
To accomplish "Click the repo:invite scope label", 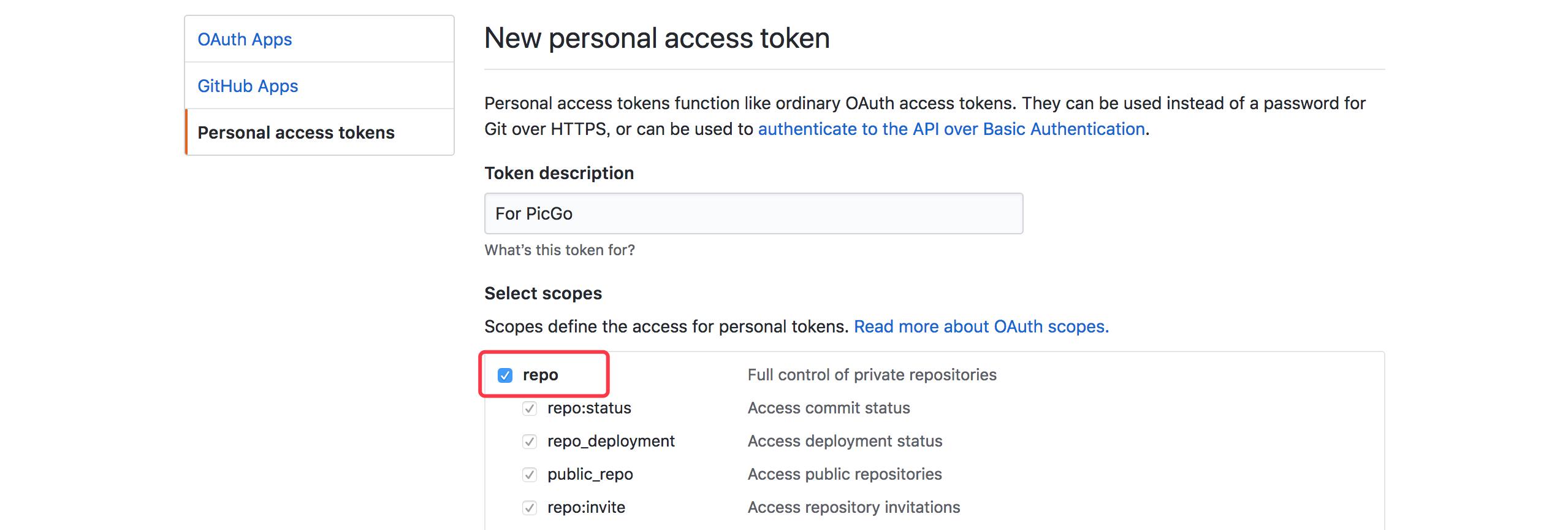I will point(586,507).
